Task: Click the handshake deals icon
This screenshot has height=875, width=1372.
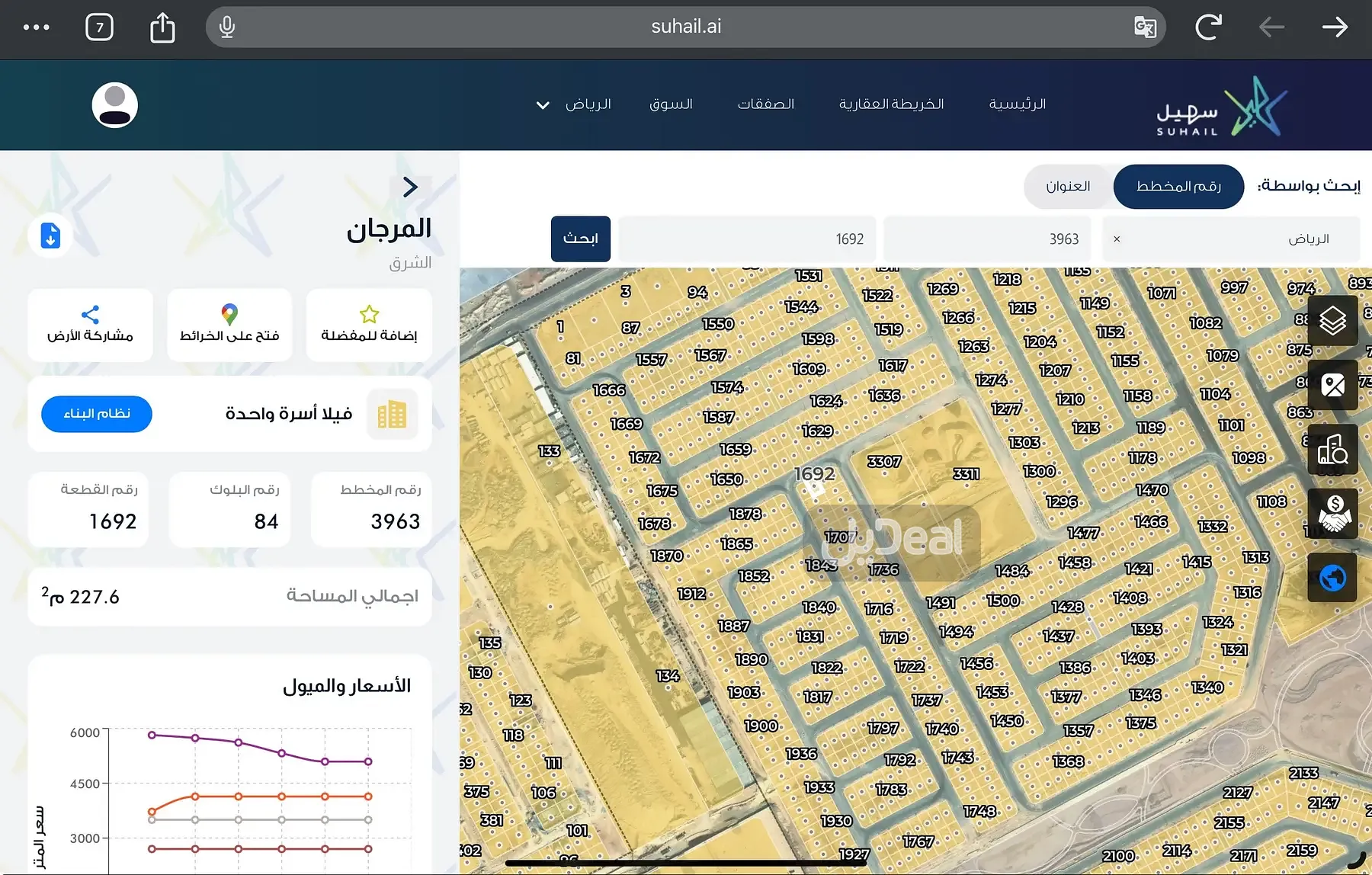Action: point(1332,514)
